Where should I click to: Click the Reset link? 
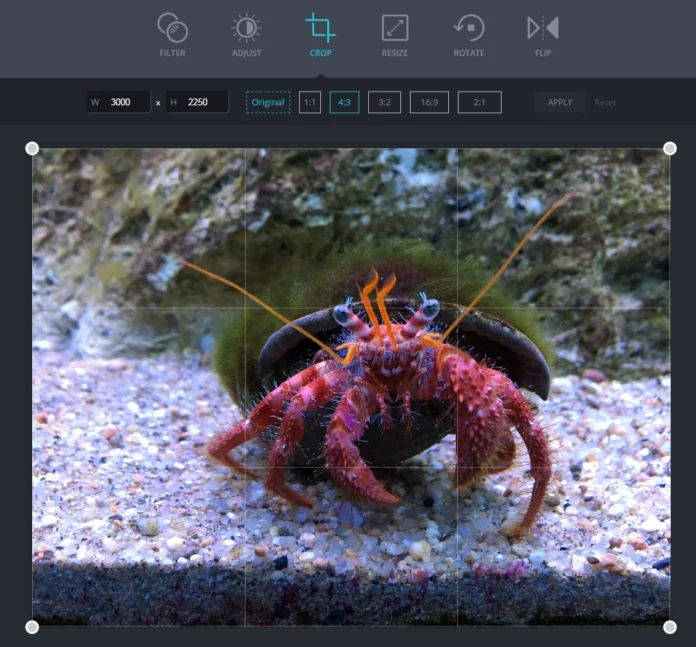[x=605, y=103]
